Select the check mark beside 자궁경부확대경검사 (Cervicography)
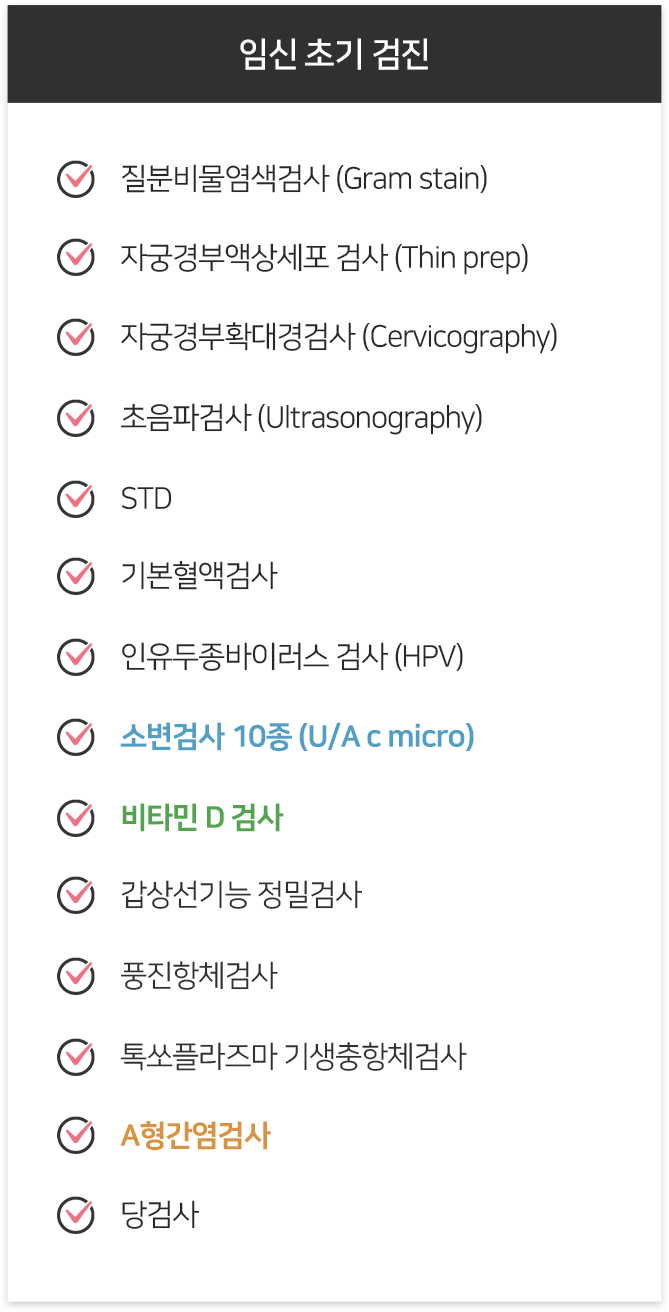The image size is (669, 1312). click(x=75, y=337)
